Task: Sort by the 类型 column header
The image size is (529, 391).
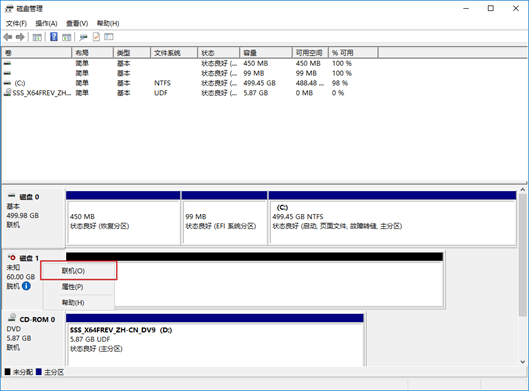Action: 132,53
